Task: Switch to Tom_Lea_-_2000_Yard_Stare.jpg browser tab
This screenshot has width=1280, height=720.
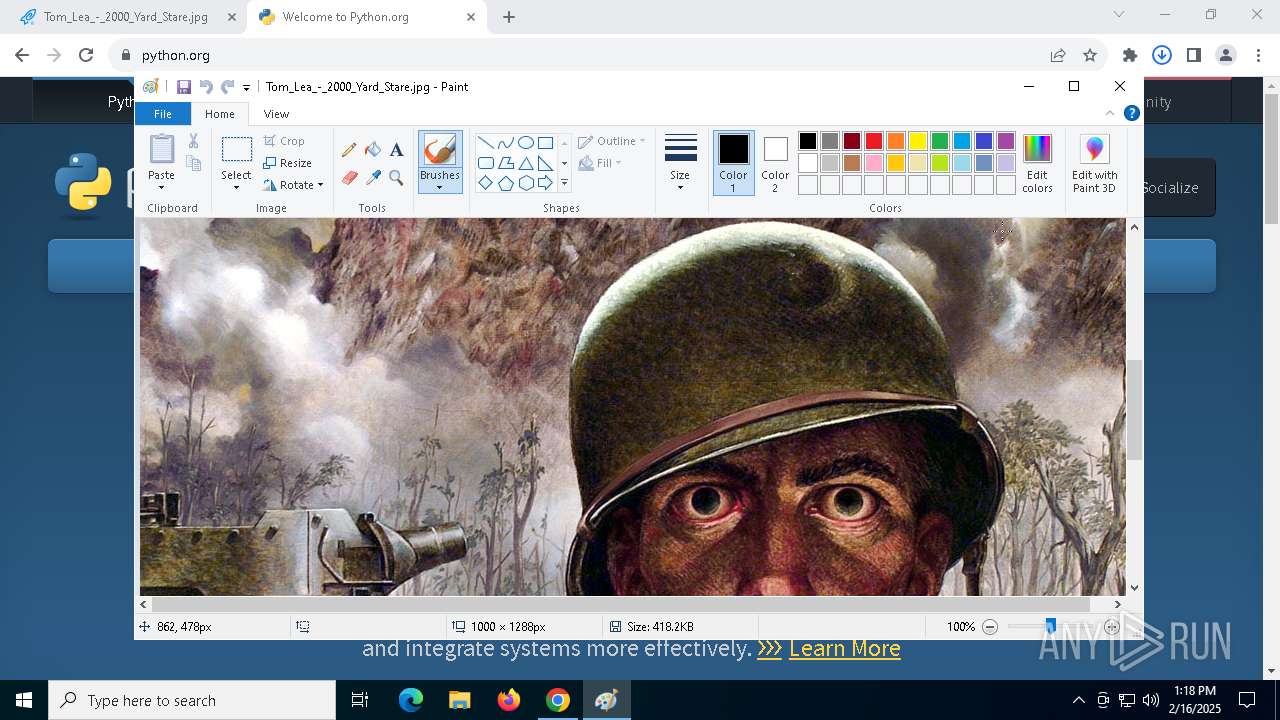Action: click(125, 17)
